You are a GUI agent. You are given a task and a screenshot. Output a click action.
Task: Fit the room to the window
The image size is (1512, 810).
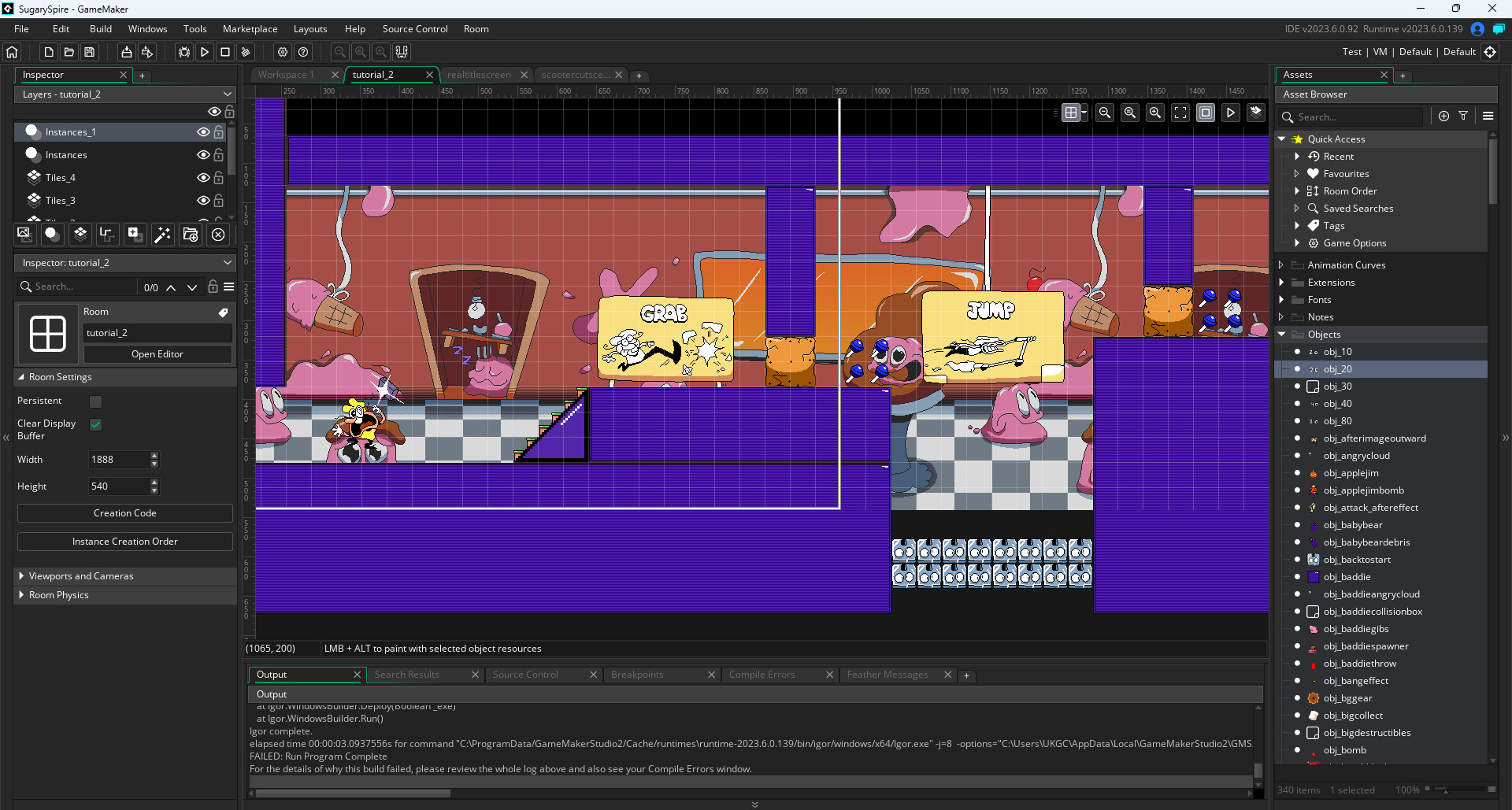point(1180,112)
